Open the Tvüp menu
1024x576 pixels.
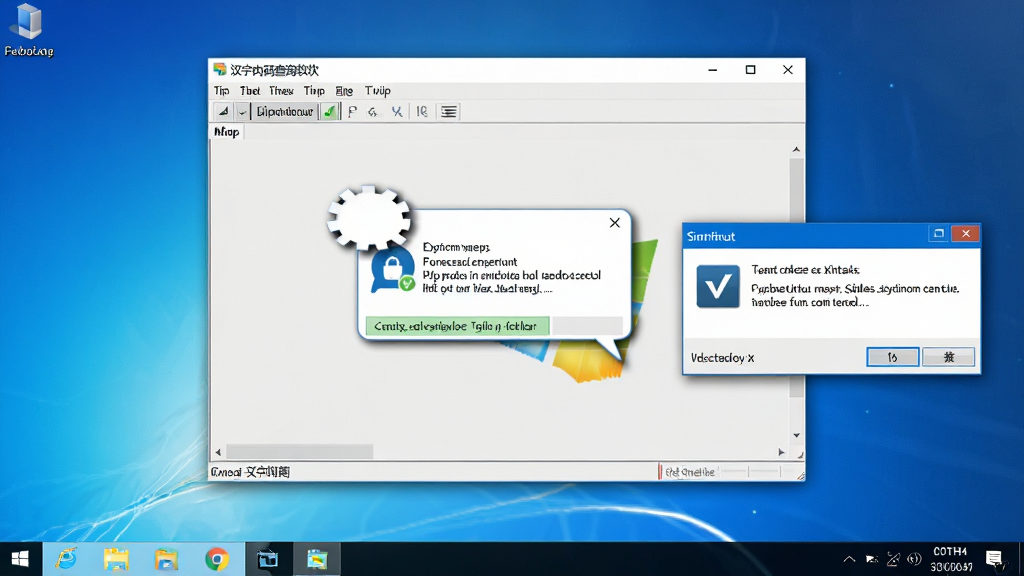point(377,91)
